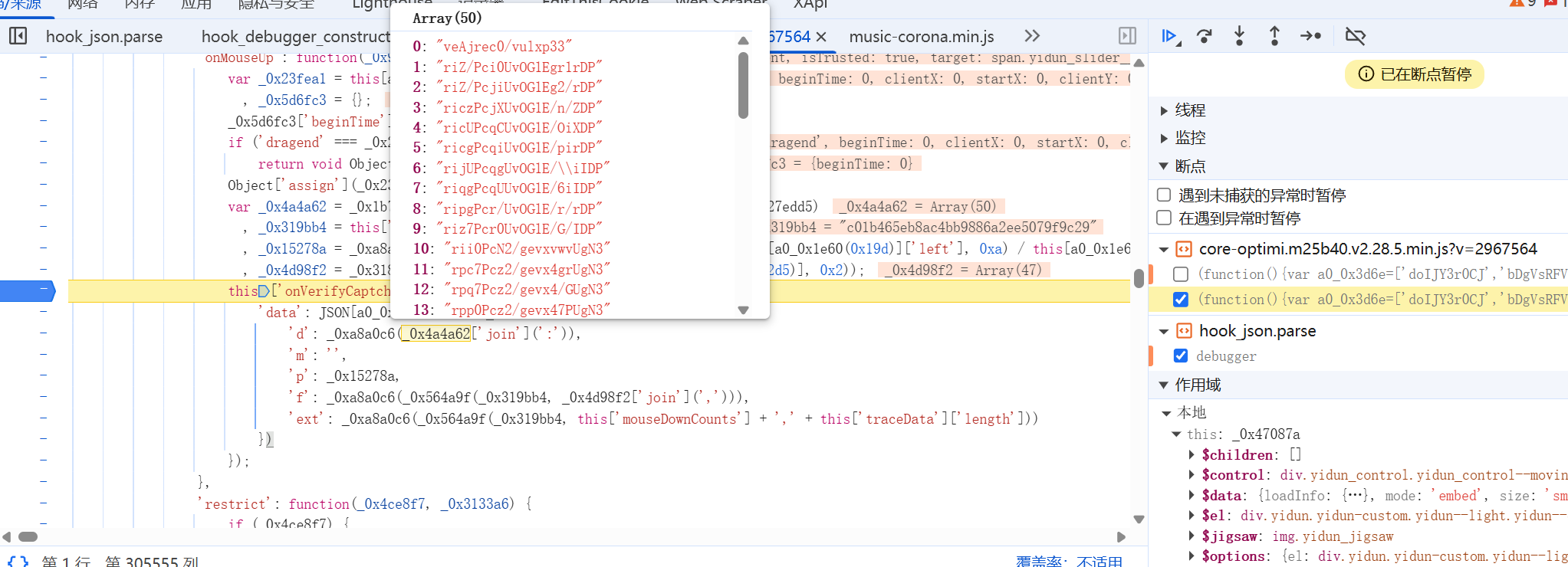Click the 'restrict' function definition line
Viewport: 1568px width, 567px height.
click(x=364, y=504)
